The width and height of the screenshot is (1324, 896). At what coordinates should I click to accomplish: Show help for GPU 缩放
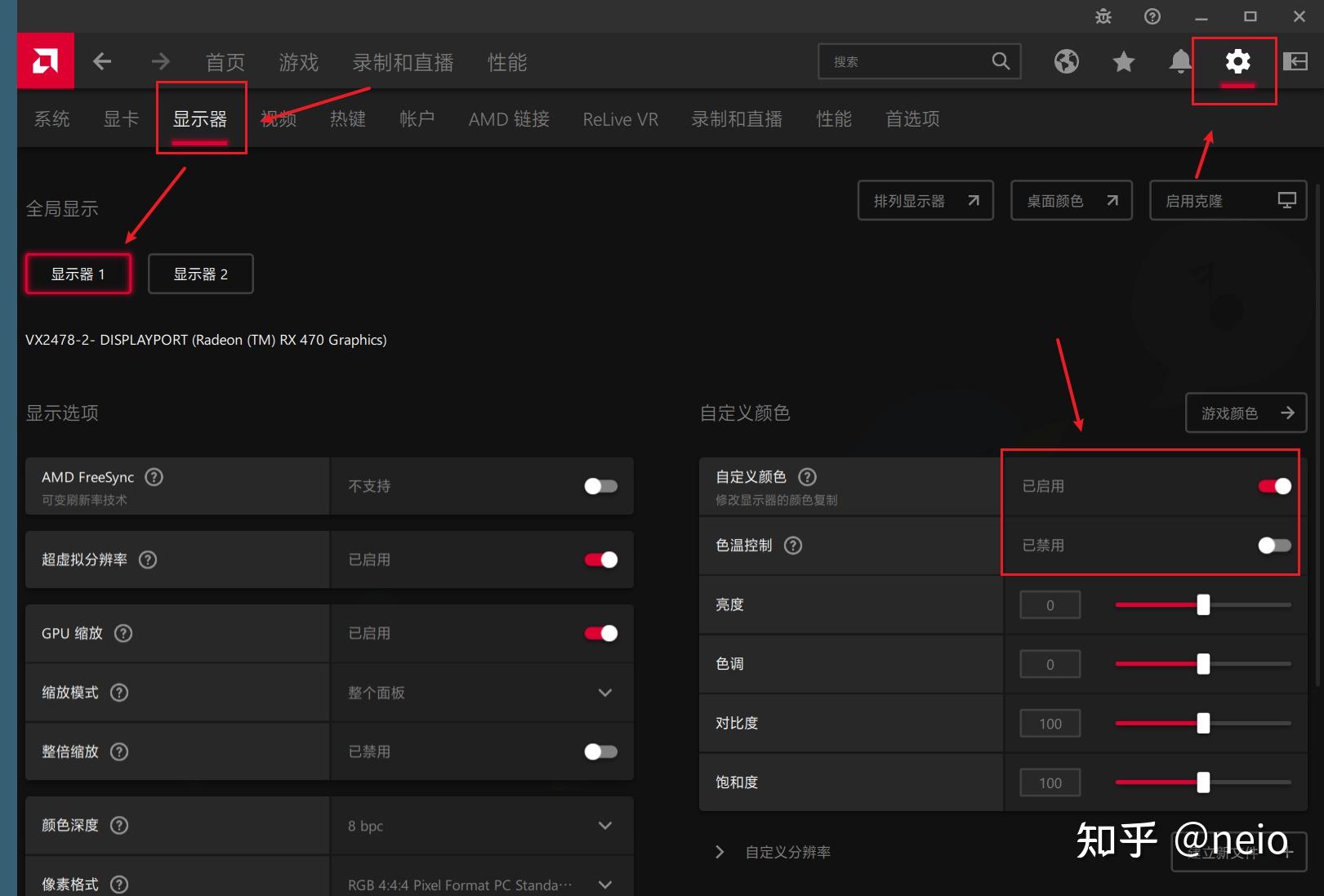pos(123,633)
